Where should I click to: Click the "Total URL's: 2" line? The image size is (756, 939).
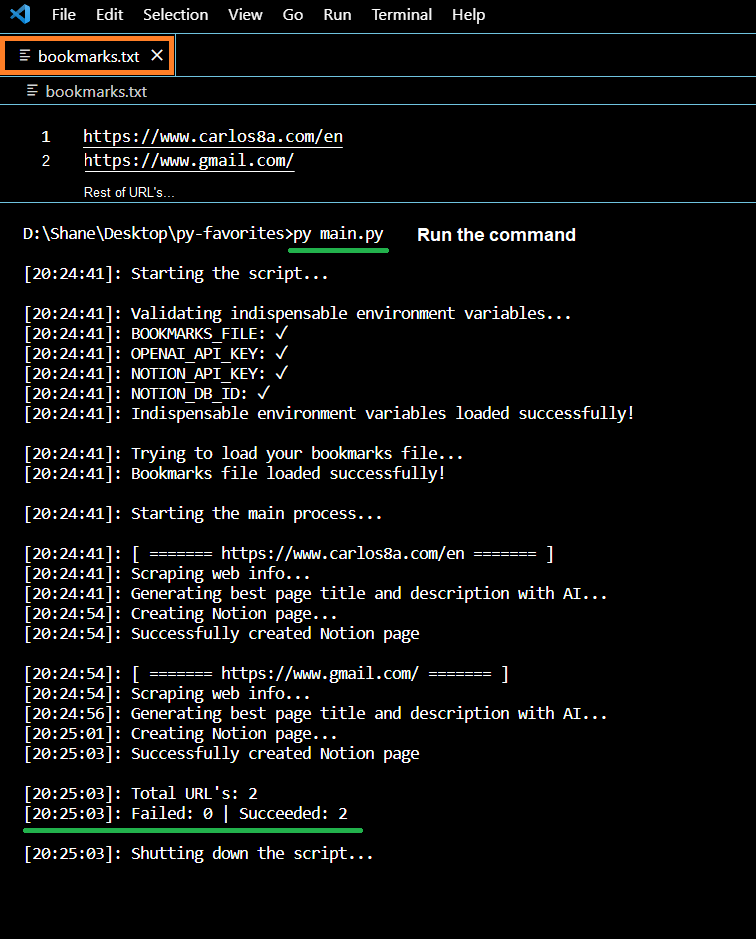coord(141,794)
